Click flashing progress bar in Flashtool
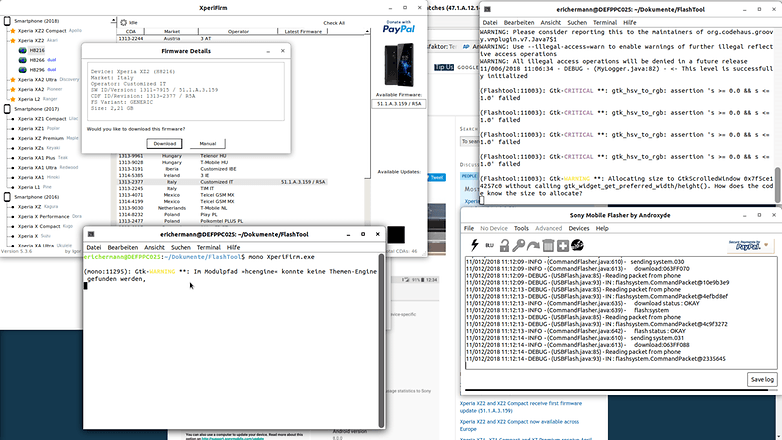The image size is (782, 440). tap(620, 390)
